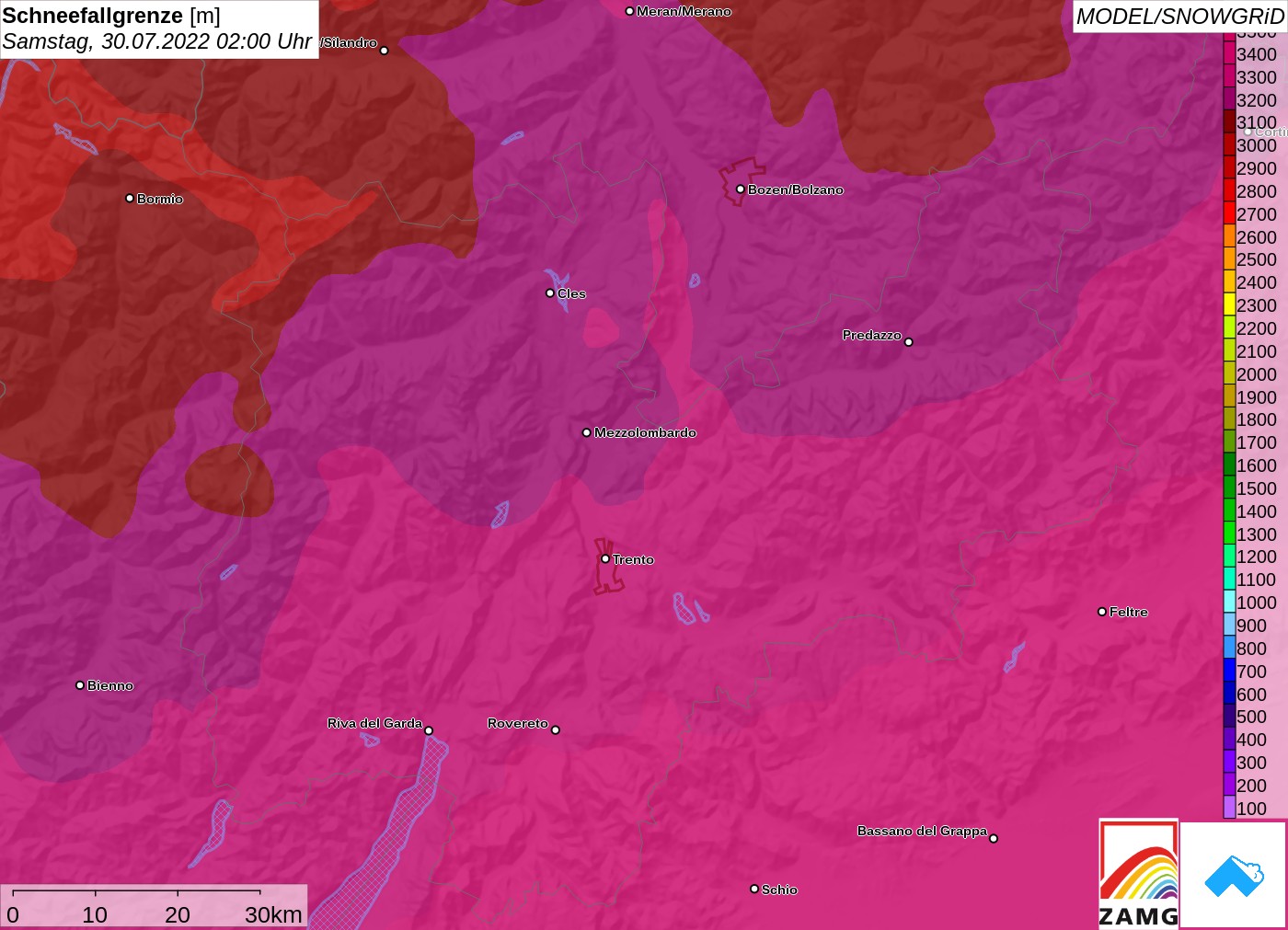Click the "20" scale bar label
The height and width of the screenshot is (930, 1288).
[x=178, y=914]
